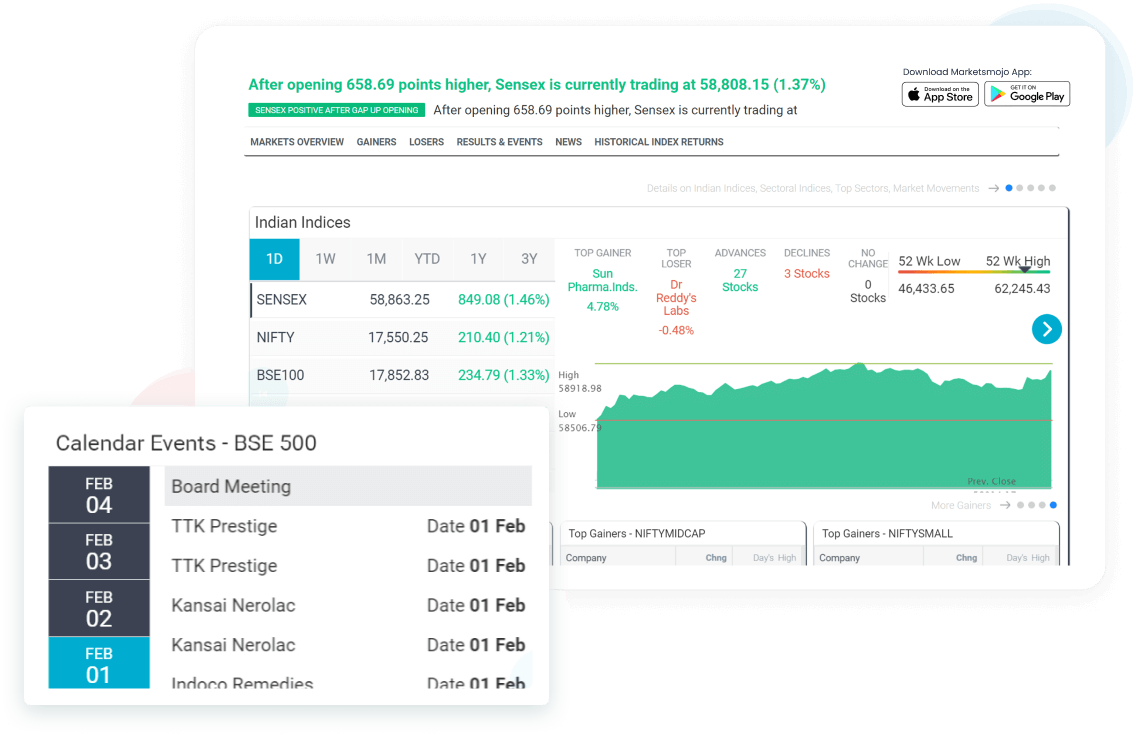The height and width of the screenshot is (735, 1136).
Task: Click Dr Reddy's Labs top loser
Action: (x=676, y=298)
